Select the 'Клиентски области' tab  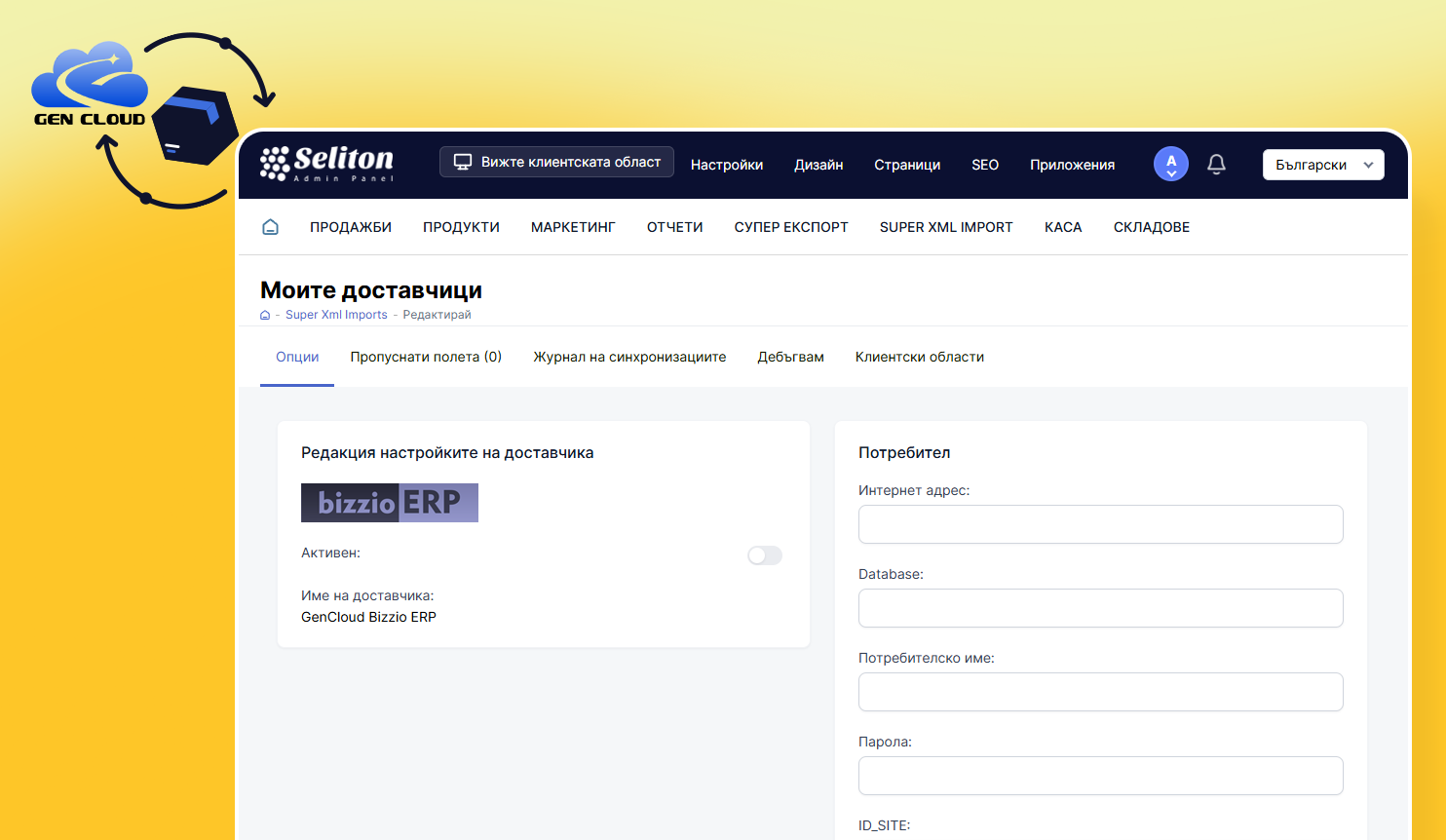[919, 357]
